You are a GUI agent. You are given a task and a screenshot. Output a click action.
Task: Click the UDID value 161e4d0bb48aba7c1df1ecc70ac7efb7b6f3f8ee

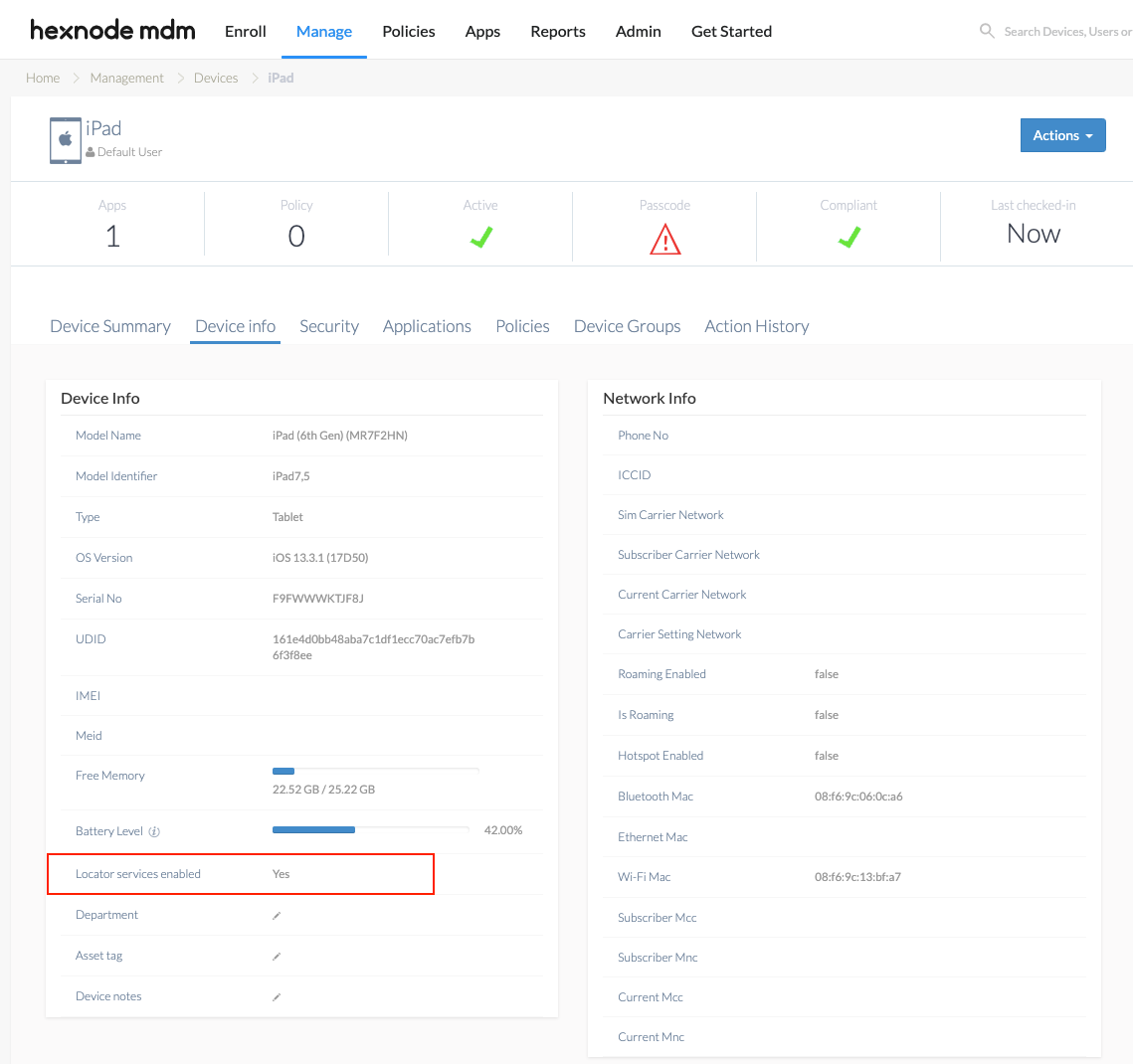(x=374, y=647)
